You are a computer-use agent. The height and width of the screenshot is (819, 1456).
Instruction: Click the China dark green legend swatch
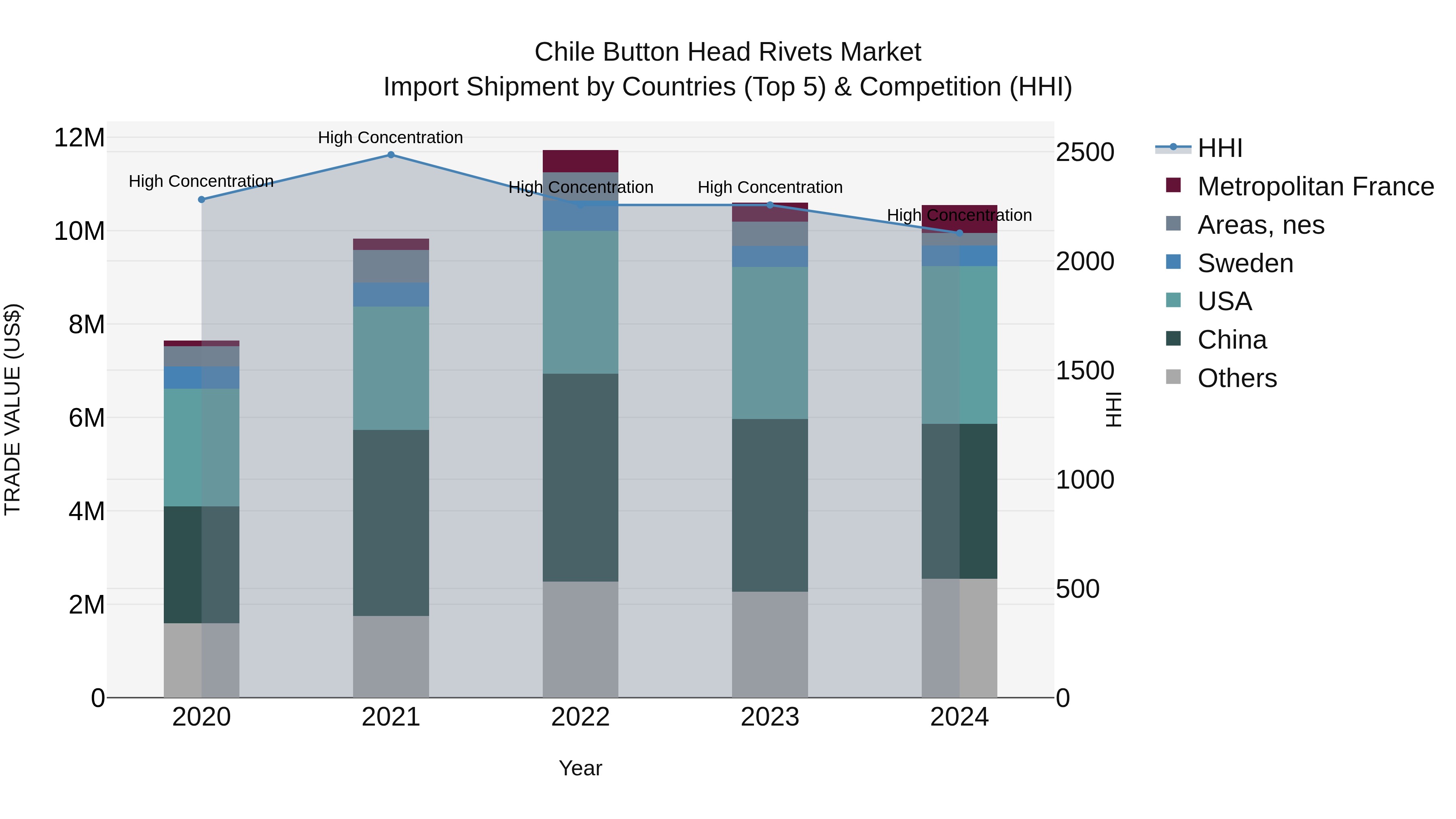pyautogui.click(x=1173, y=338)
